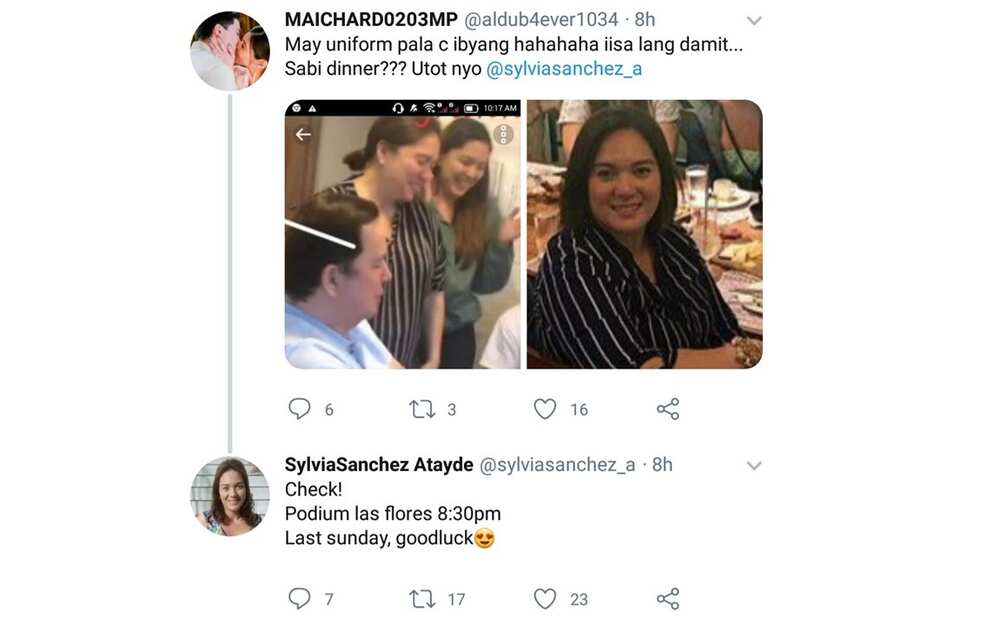
Task: Click the back arrow in left photo
Action: [303, 135]
